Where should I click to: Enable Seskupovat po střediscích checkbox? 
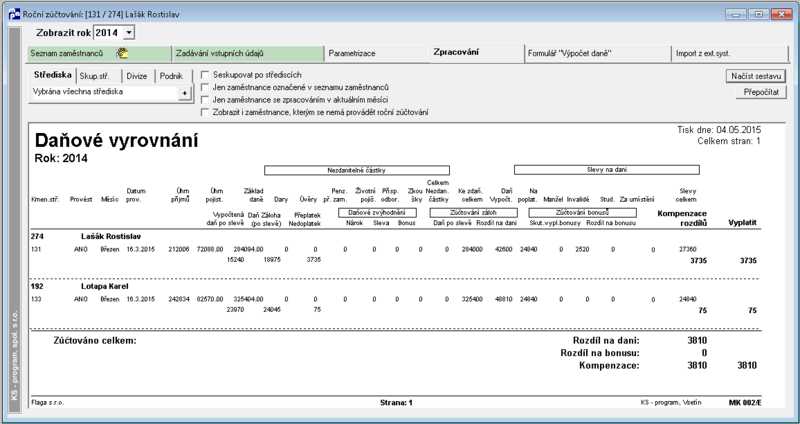point(205,75)
